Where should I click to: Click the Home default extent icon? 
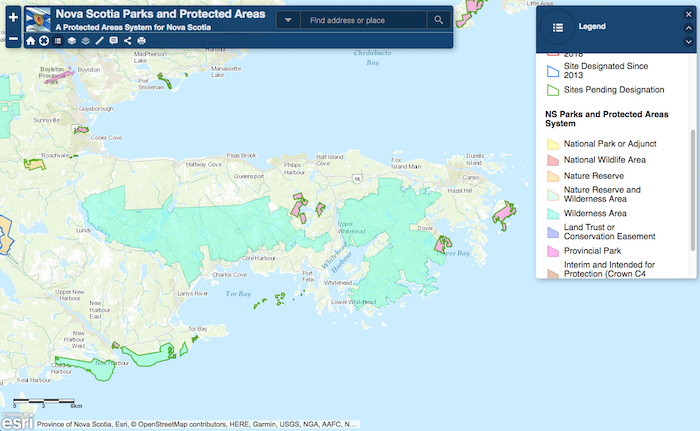30,41
